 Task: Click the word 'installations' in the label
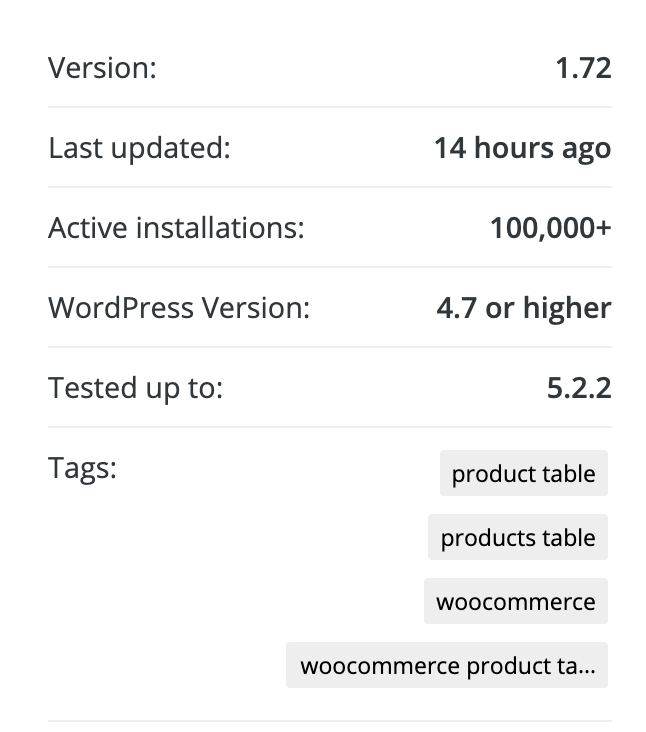220,228
